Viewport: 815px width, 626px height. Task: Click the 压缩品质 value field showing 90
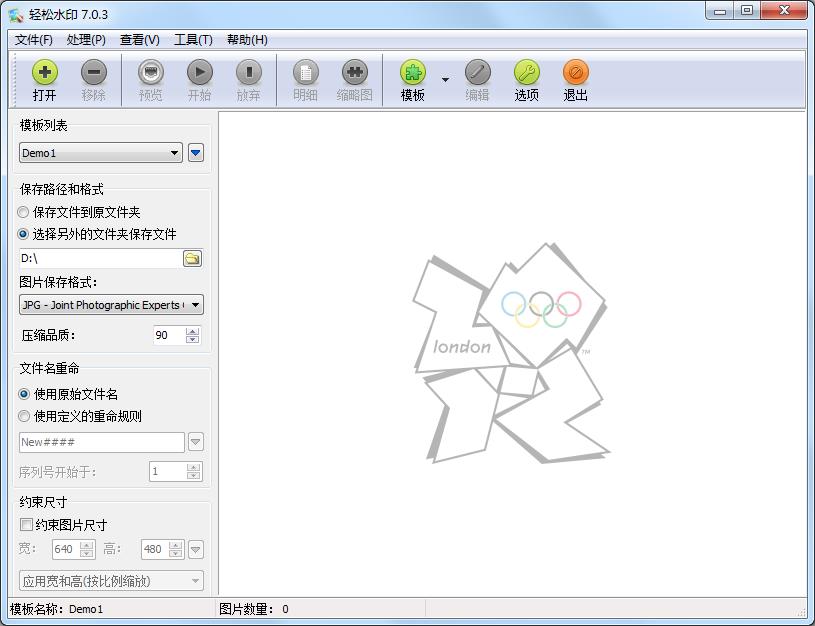pos(169,335)
